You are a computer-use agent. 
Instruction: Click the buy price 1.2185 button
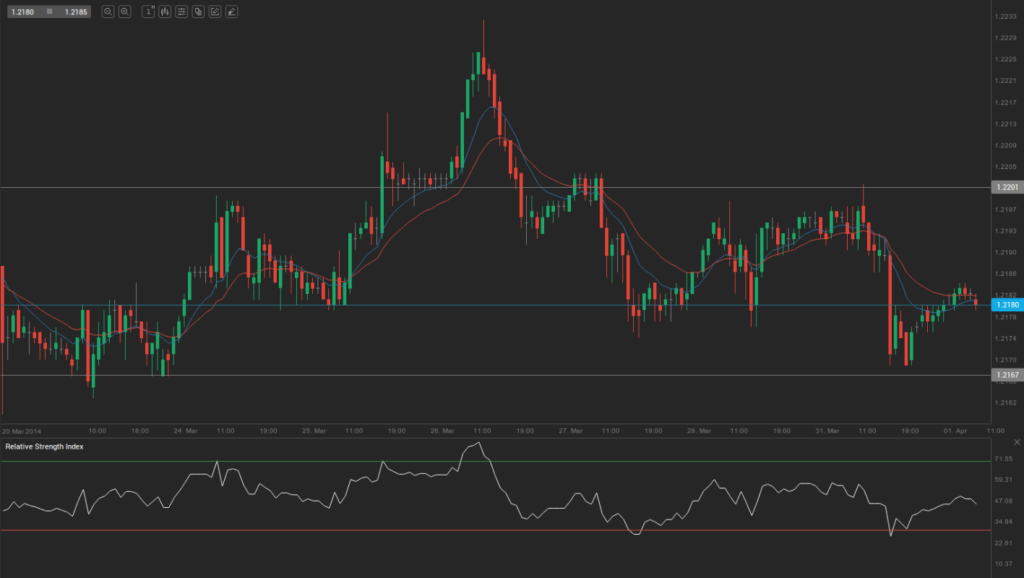point(78,12)
